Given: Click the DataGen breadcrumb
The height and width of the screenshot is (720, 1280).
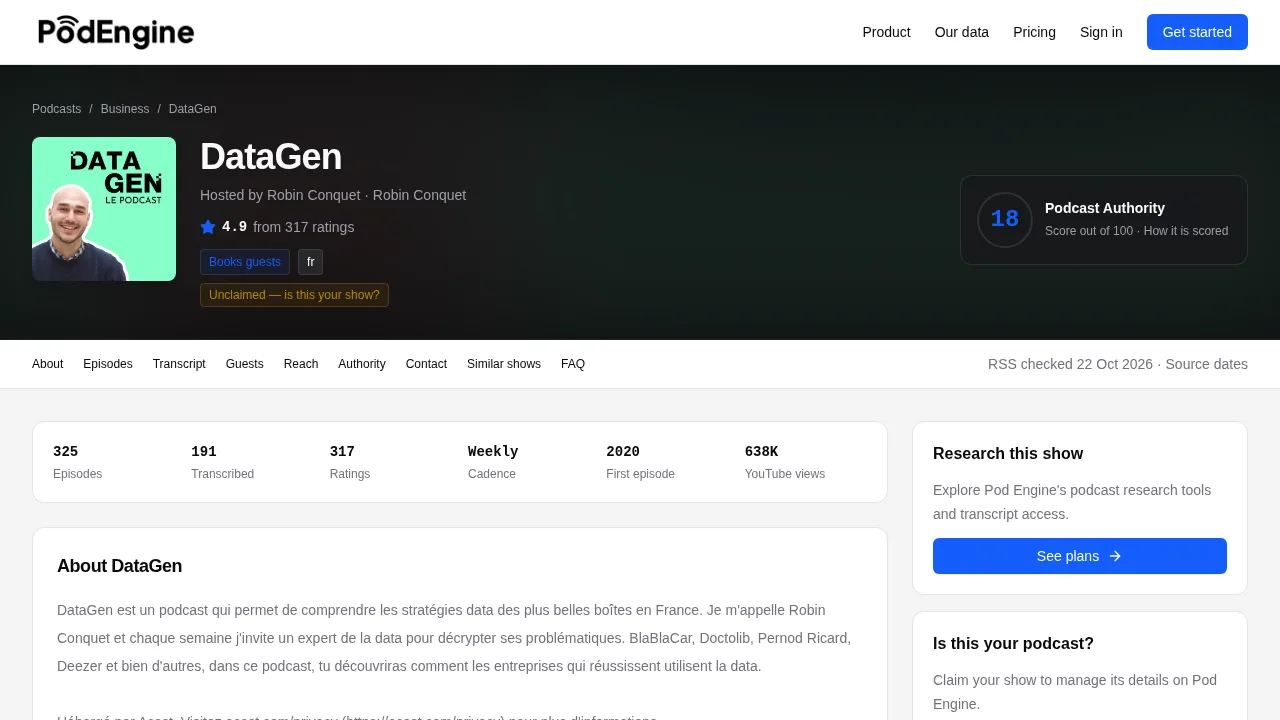Looking at the screenshot, I should [x=193, y=109].
